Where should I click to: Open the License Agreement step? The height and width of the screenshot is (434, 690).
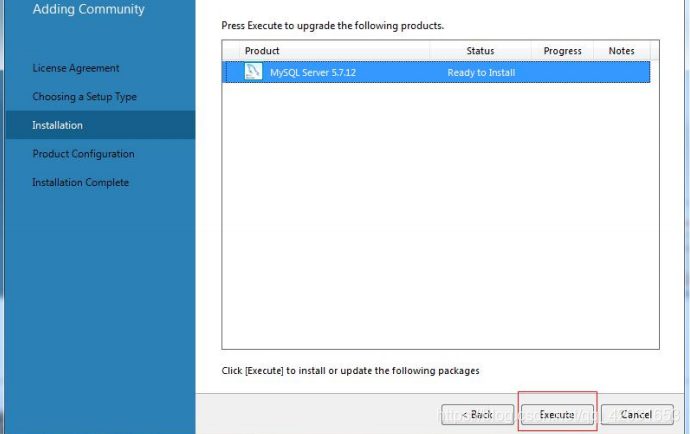(76, 68)
